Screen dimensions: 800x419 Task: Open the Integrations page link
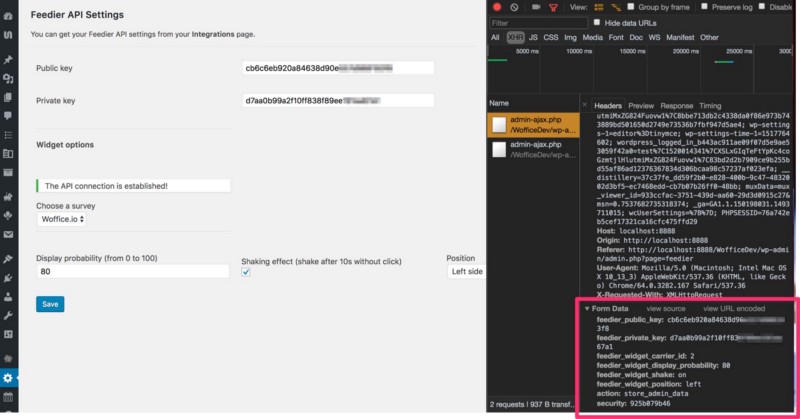pos(213,34)
